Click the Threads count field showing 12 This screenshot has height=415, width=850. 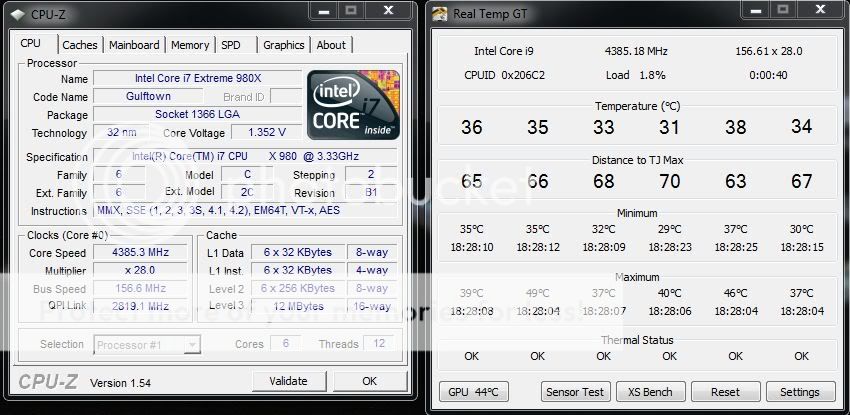click(x=380, y=343)
